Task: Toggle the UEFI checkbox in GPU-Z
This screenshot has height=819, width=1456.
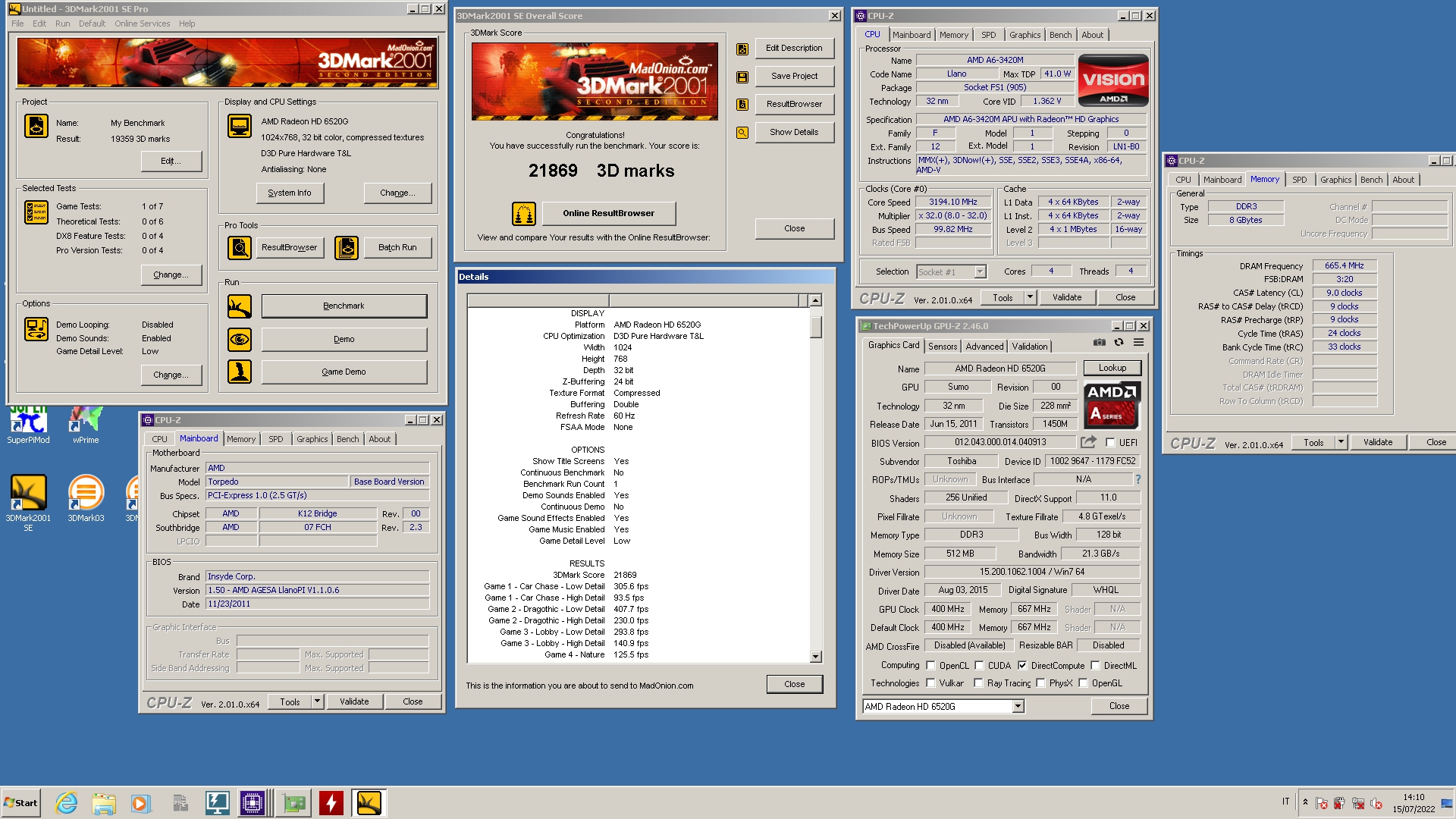Action: click(1110, 443)
